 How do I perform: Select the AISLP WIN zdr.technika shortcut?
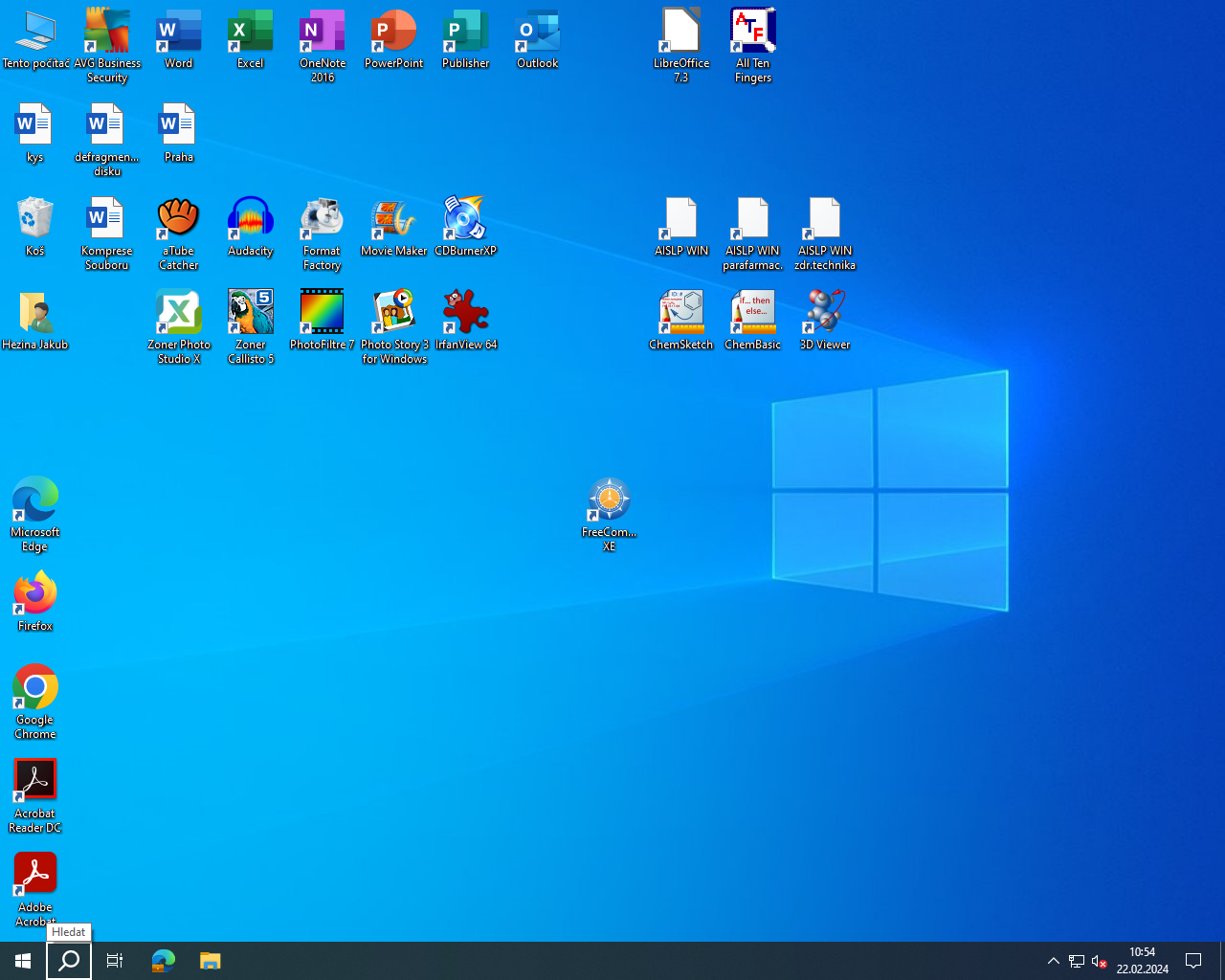point(825,234)
